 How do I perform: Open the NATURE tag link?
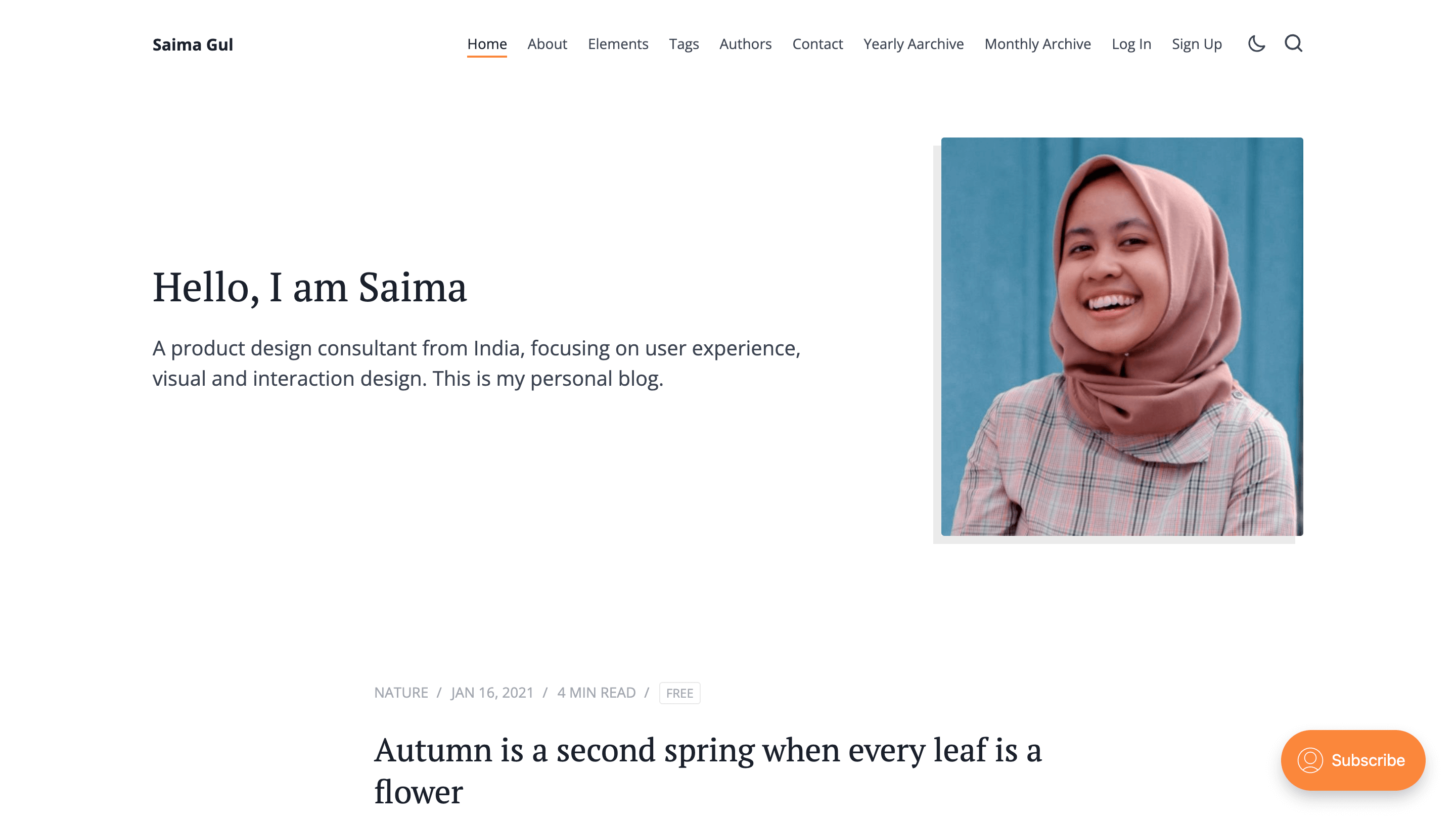click(x=401, y=693)
